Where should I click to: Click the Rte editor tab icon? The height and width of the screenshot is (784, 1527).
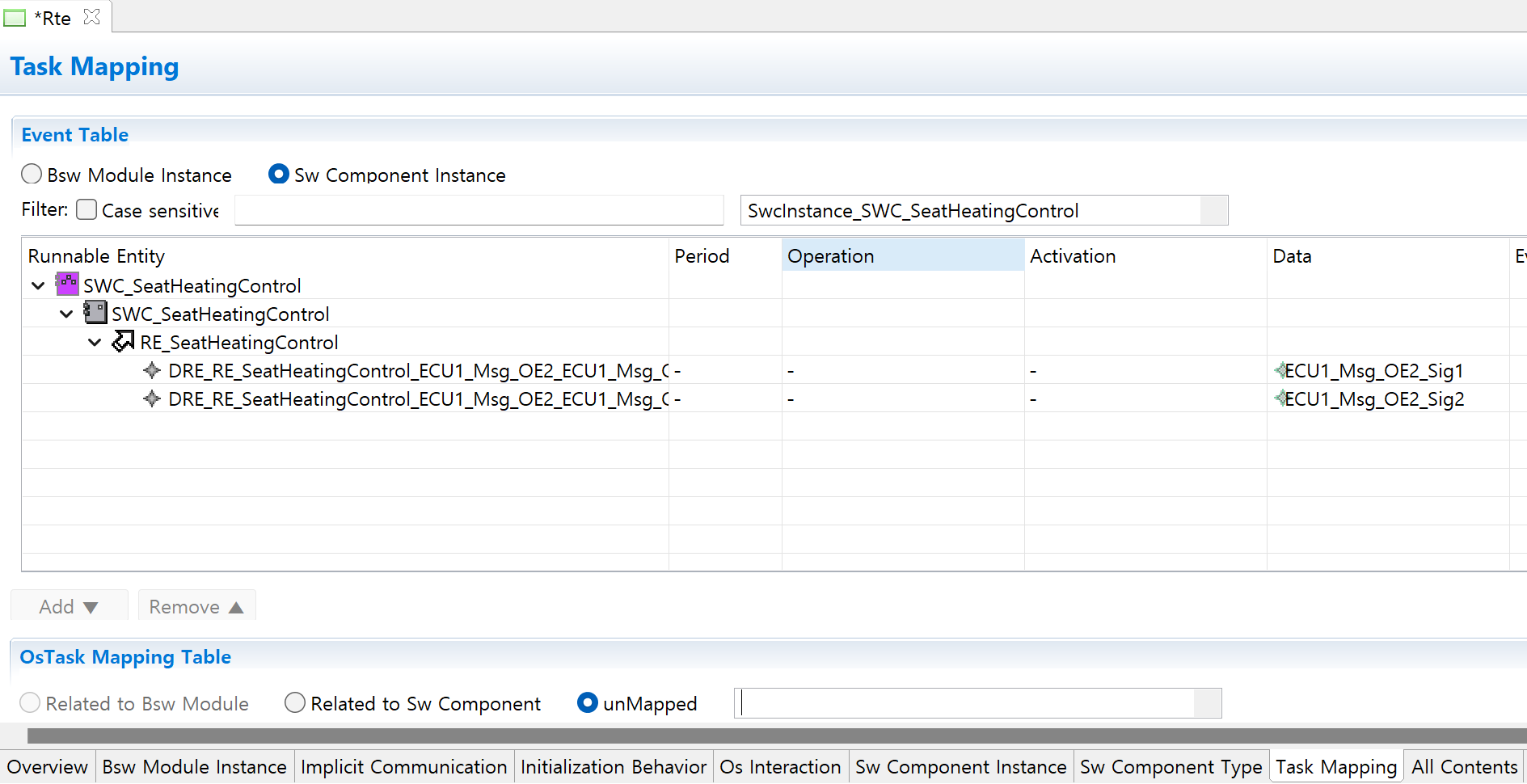click(x=15, y=18)
